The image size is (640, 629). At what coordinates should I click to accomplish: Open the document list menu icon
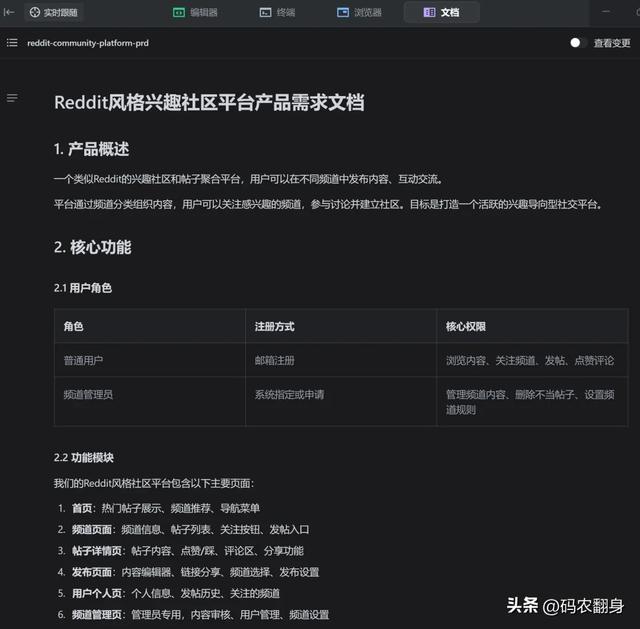coord(12,42)
